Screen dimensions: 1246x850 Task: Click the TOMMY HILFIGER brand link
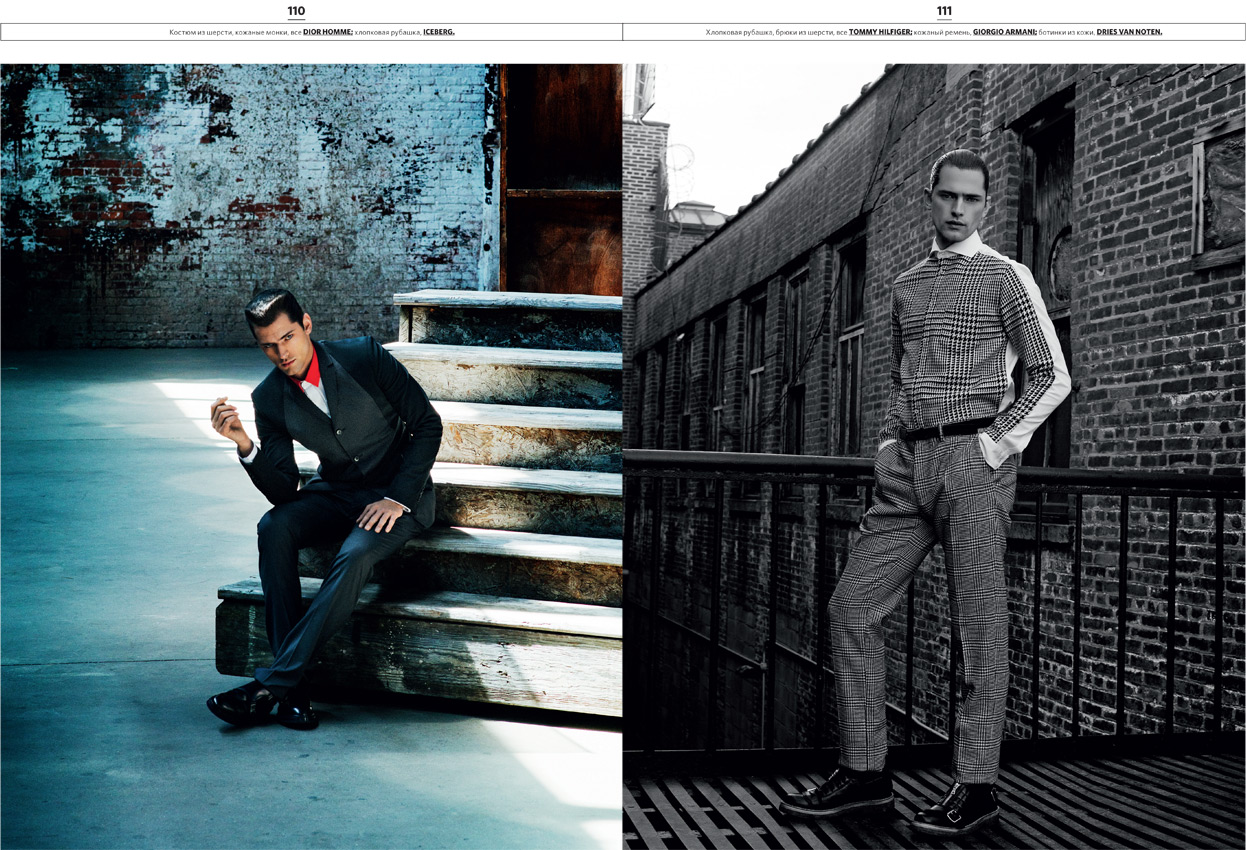[880, 32]
